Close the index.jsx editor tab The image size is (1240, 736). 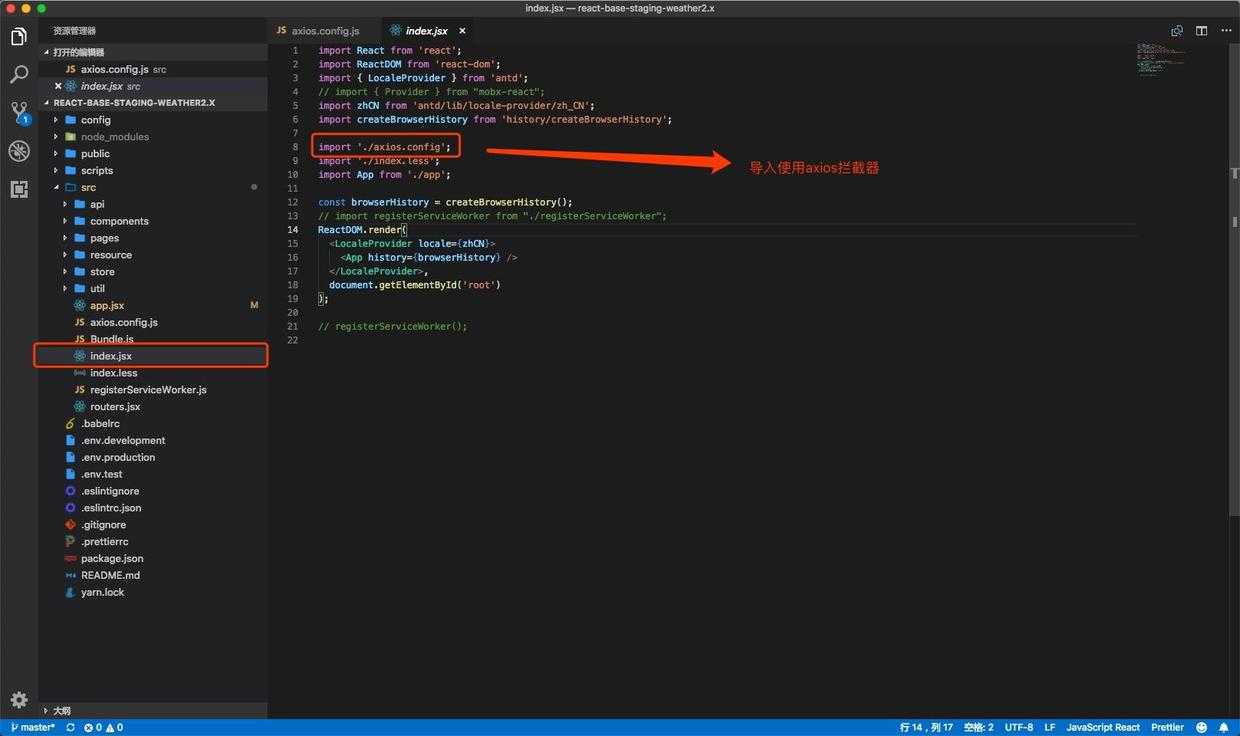[x=462, y=31]
